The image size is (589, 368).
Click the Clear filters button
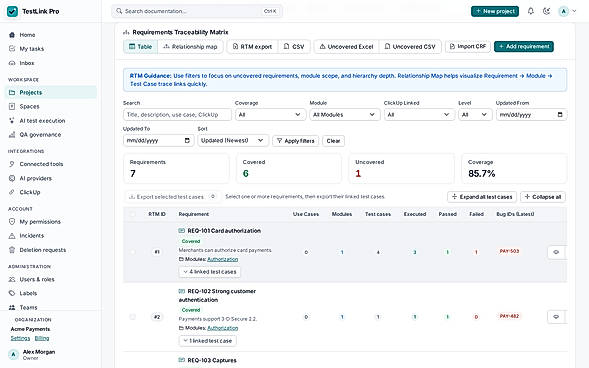click(333, 141)
